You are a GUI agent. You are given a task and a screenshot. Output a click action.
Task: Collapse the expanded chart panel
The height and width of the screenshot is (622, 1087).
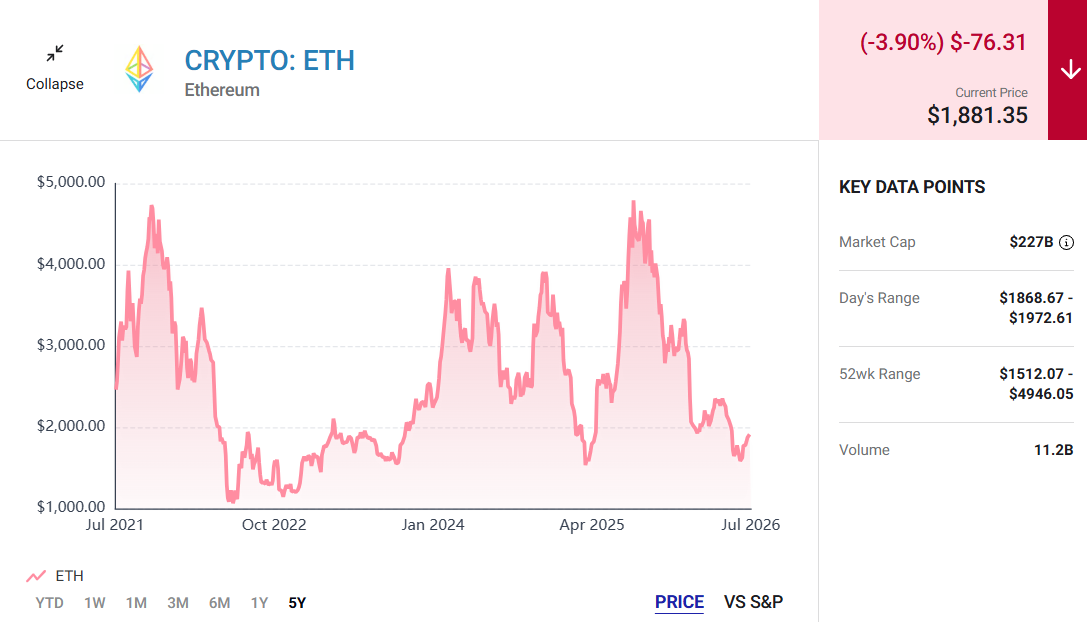pos(55,68)
